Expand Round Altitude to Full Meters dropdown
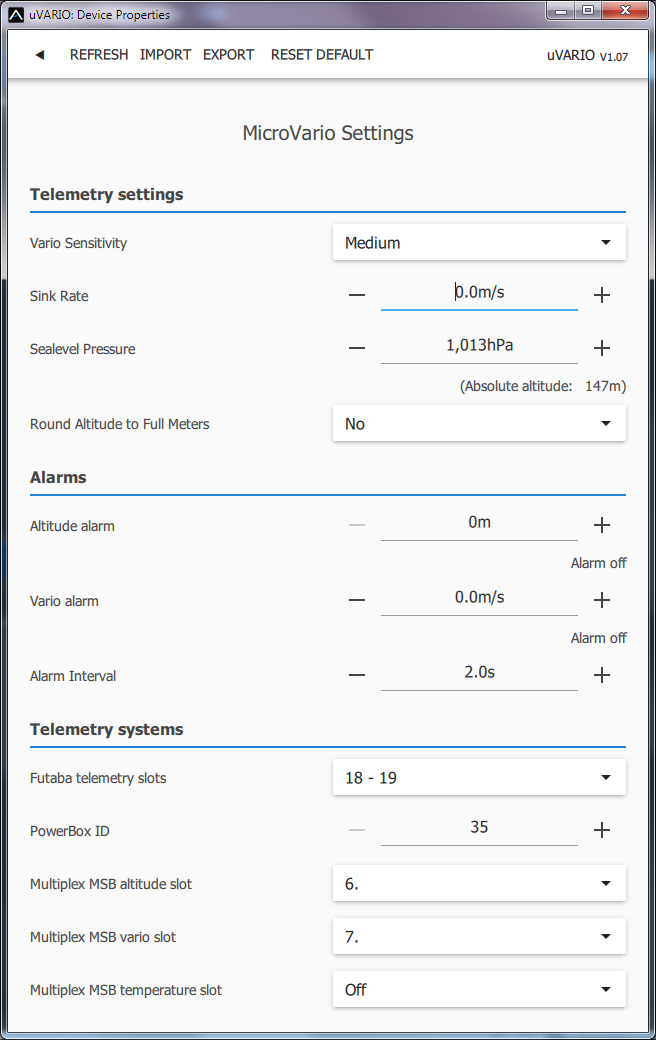 479,424
